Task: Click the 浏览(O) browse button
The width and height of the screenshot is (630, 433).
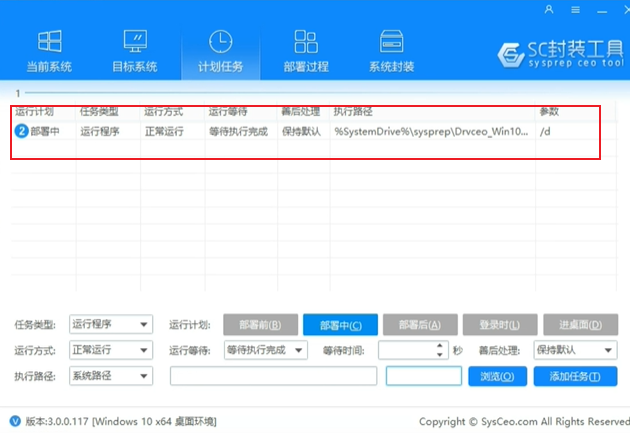Action: [497, 376]
